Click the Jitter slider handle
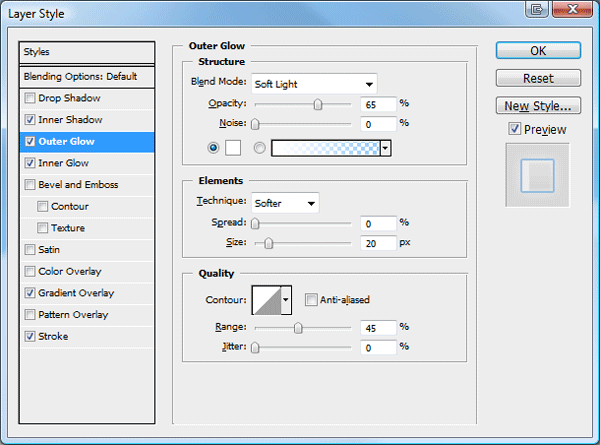The width and height of the screenshot is (600, 445). [x=255, y=347]
